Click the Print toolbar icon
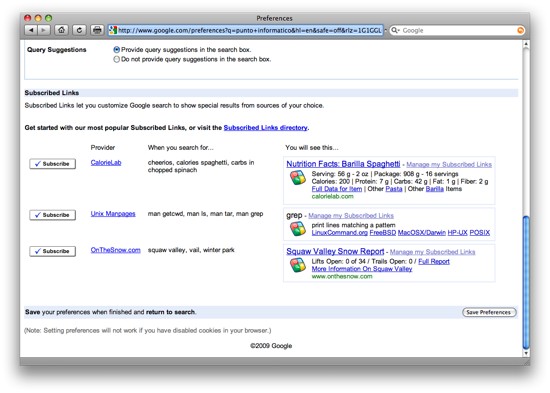The height and width of the screenshot is (393, 550). tap(97, 30)
